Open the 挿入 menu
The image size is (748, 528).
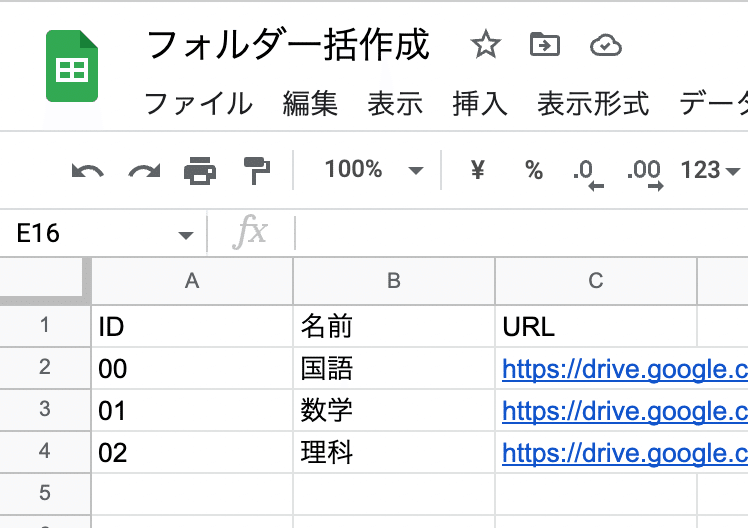coord(480,104)
